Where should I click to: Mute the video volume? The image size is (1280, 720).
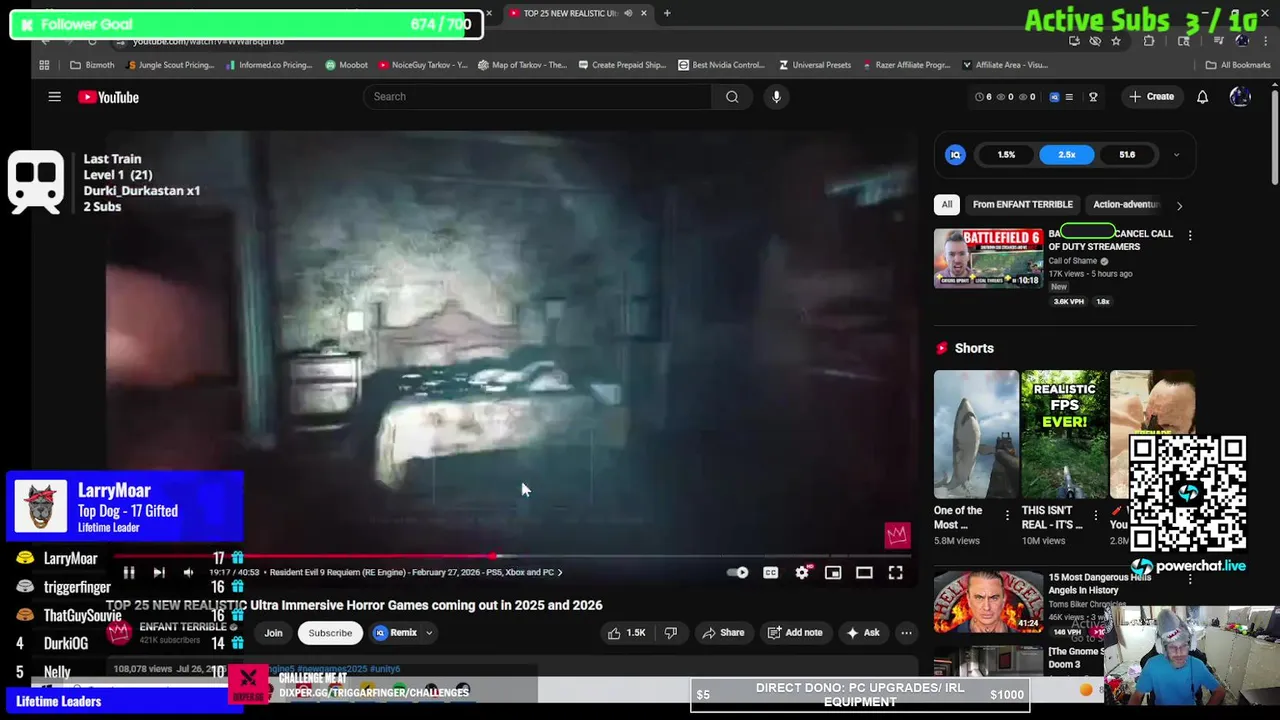click(x=188, y=572)
